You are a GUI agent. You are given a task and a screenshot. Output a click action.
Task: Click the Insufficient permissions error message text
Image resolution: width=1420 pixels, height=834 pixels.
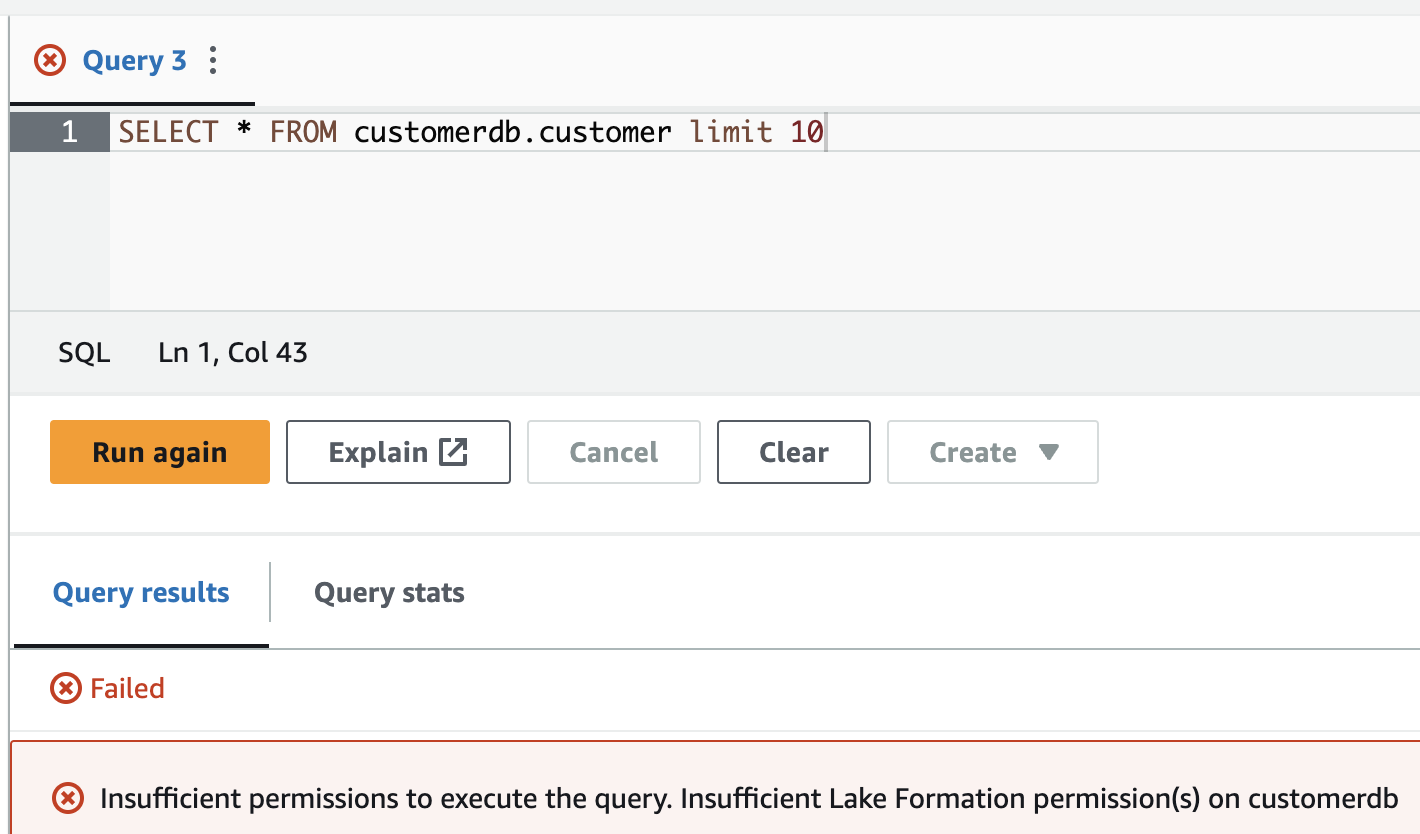point(748,798)
